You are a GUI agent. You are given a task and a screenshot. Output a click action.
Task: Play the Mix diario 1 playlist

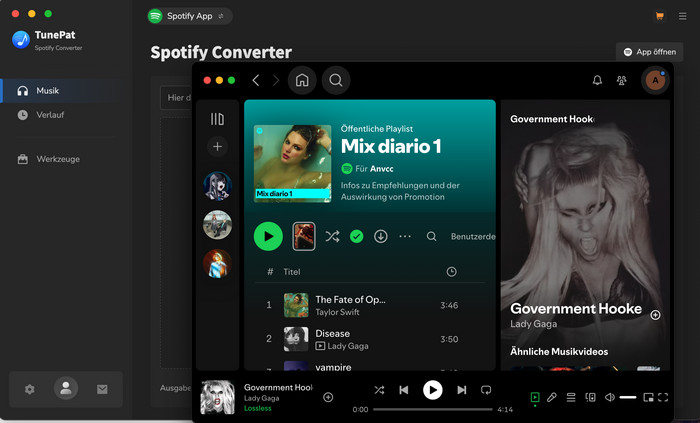(x=268, y=236)
